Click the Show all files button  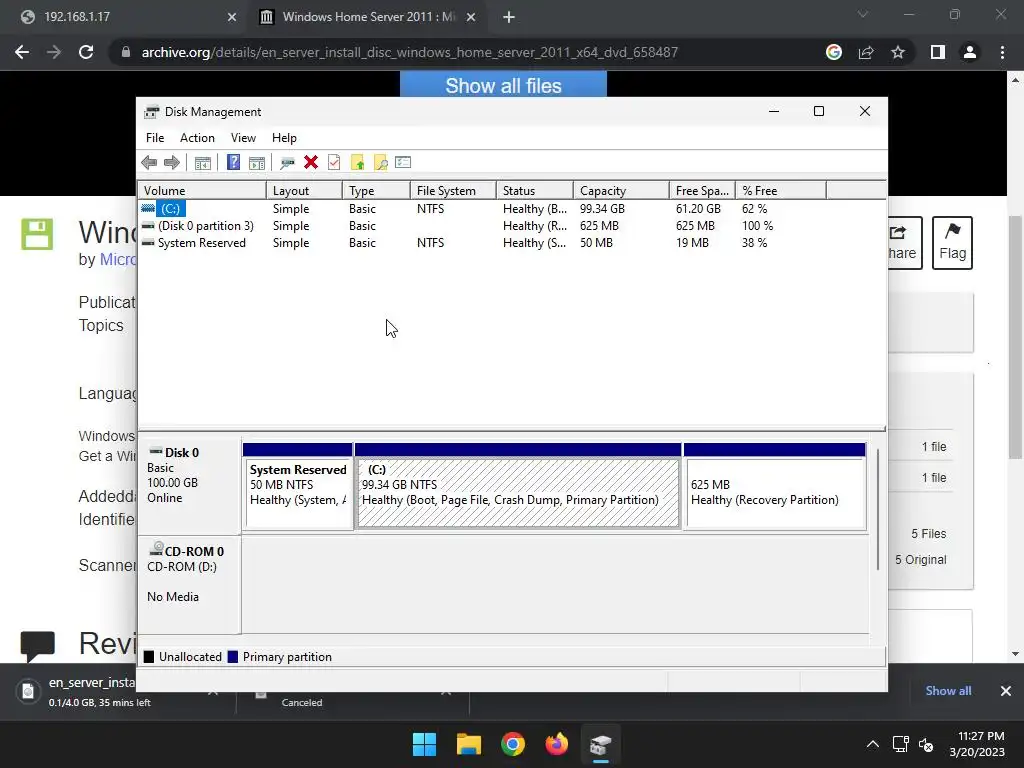click(x=504, y=85)
